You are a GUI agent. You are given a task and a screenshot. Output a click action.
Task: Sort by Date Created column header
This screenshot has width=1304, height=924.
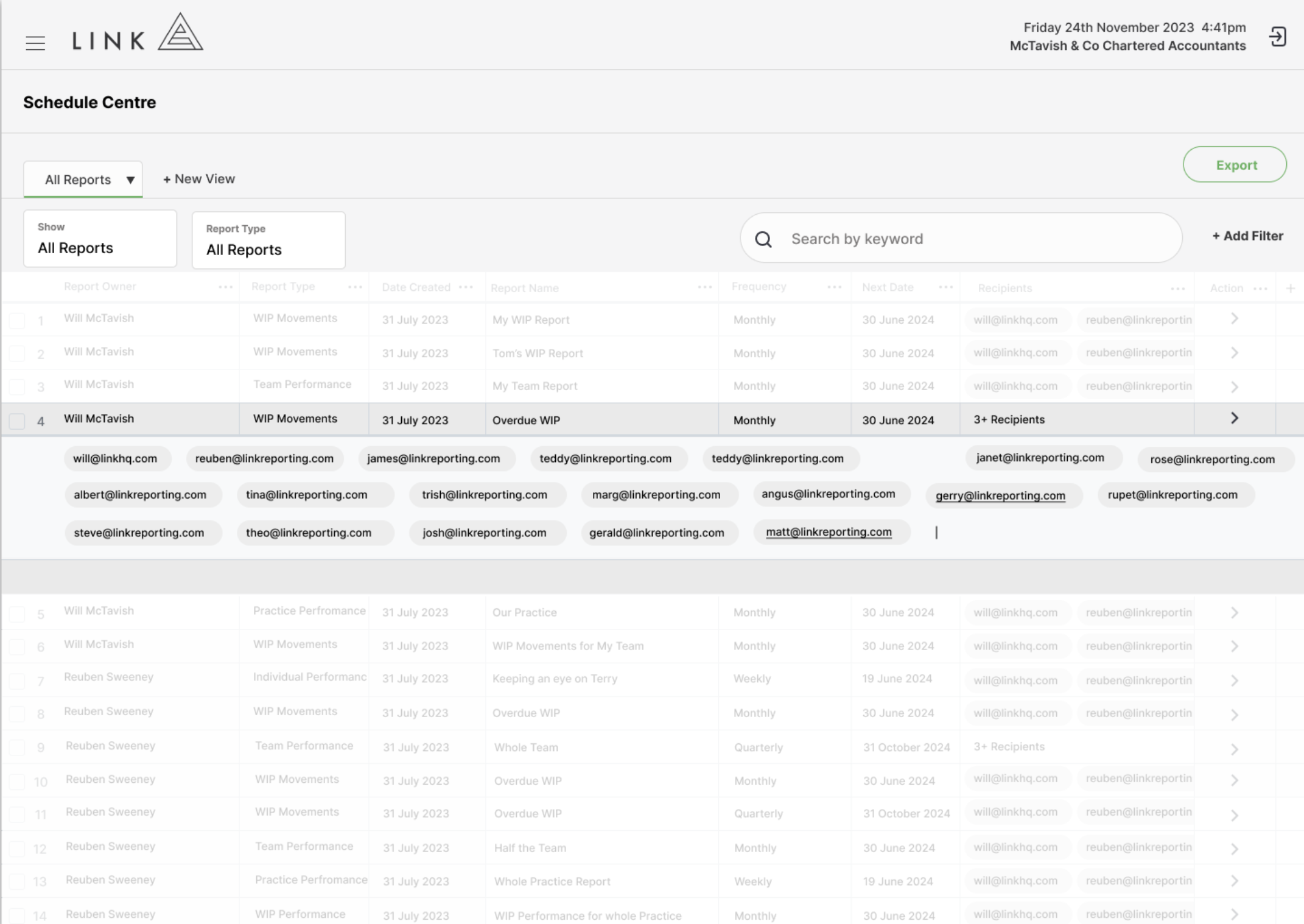416,287
